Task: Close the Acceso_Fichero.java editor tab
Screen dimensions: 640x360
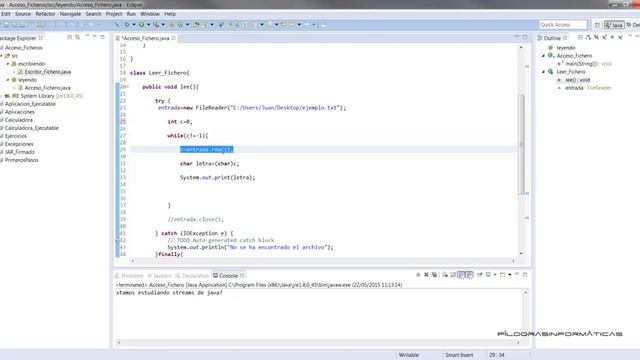Action: 173,38
